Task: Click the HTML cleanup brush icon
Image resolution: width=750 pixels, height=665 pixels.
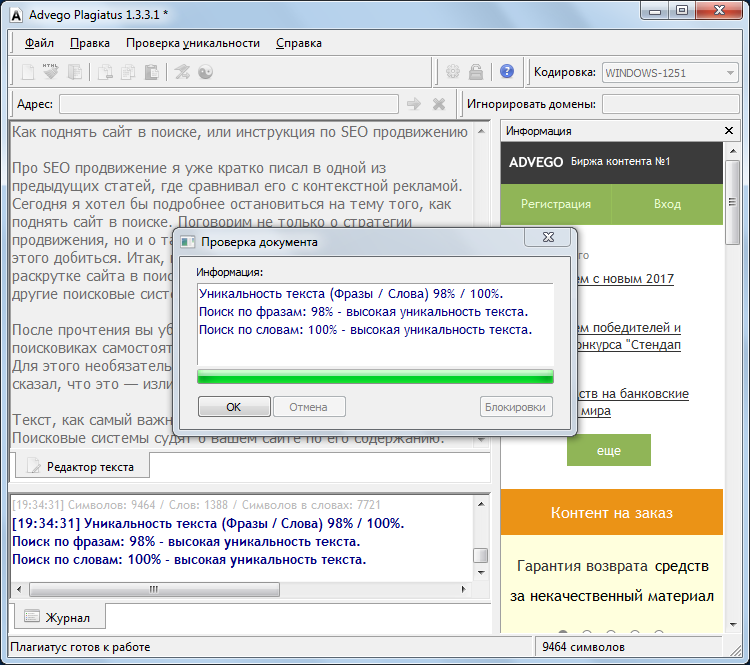Action: [x=51, y=72]
